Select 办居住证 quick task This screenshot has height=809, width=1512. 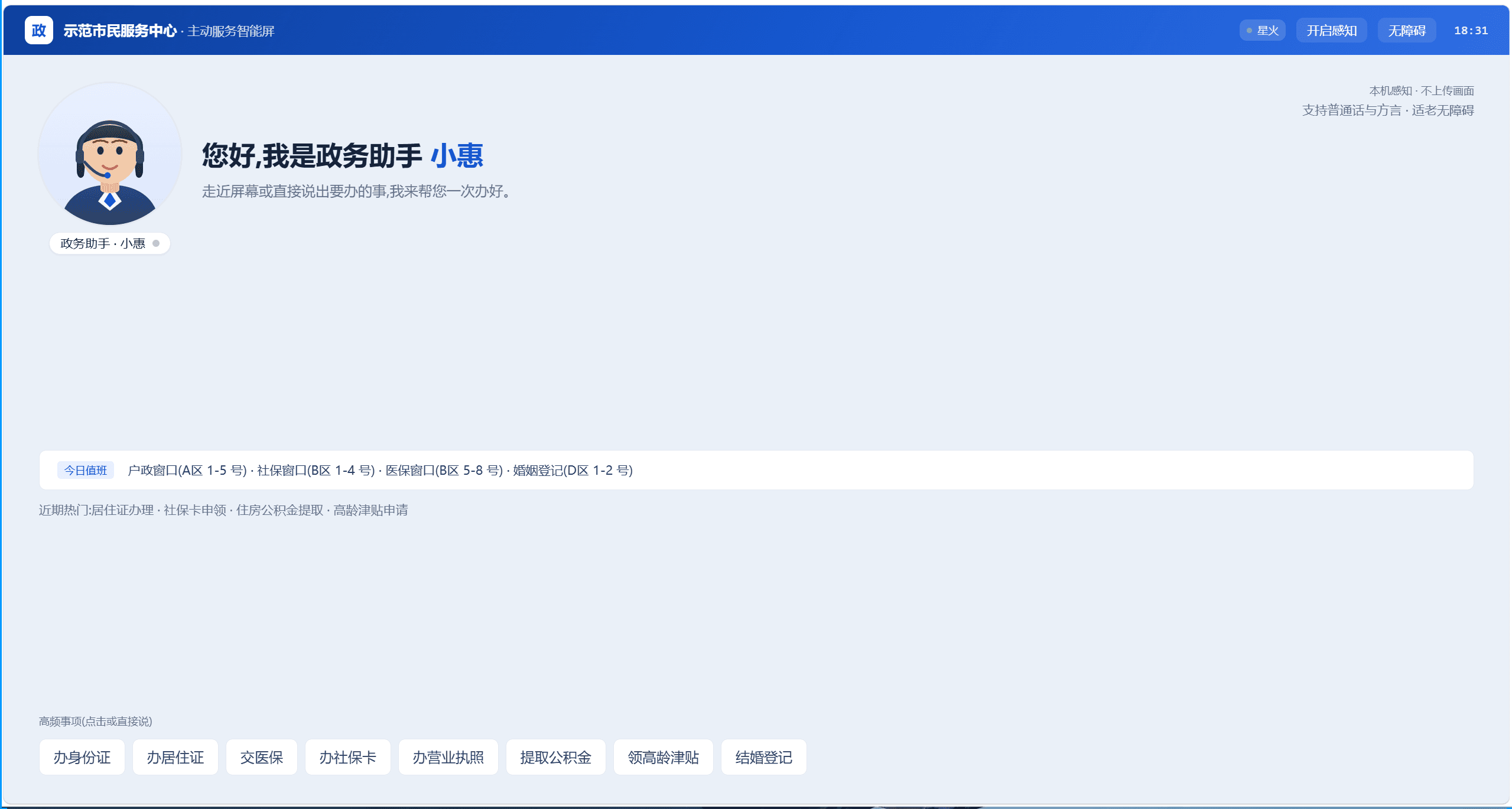pos(175,757)
